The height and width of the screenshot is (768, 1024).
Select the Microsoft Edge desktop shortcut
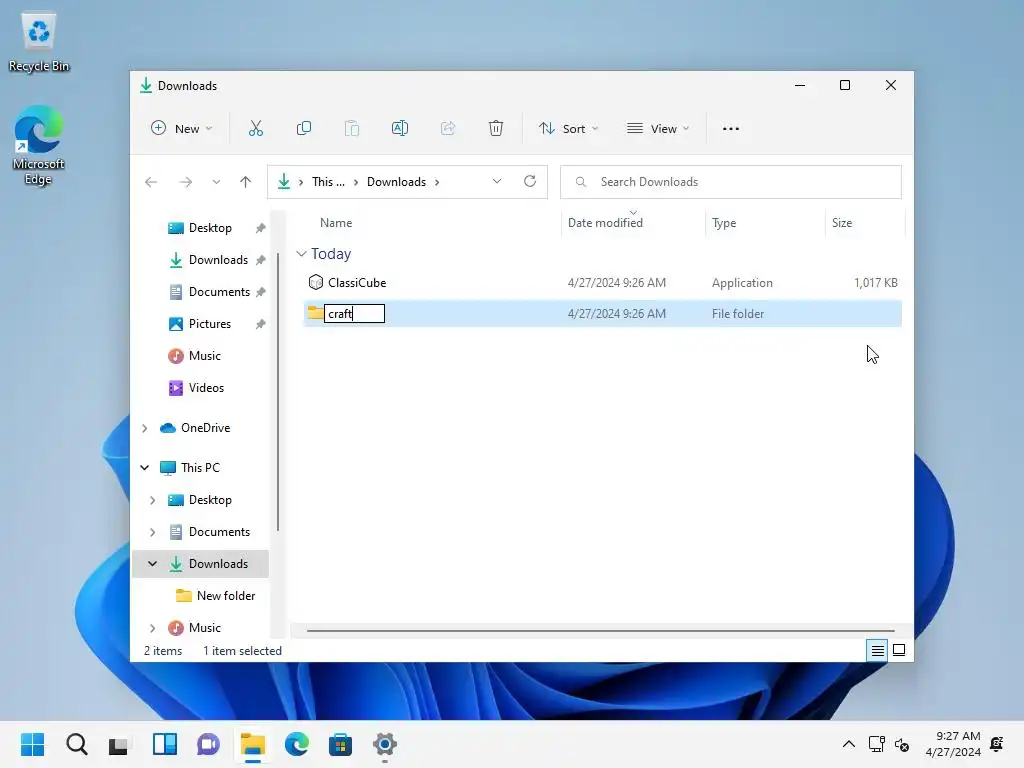point(39,145)
